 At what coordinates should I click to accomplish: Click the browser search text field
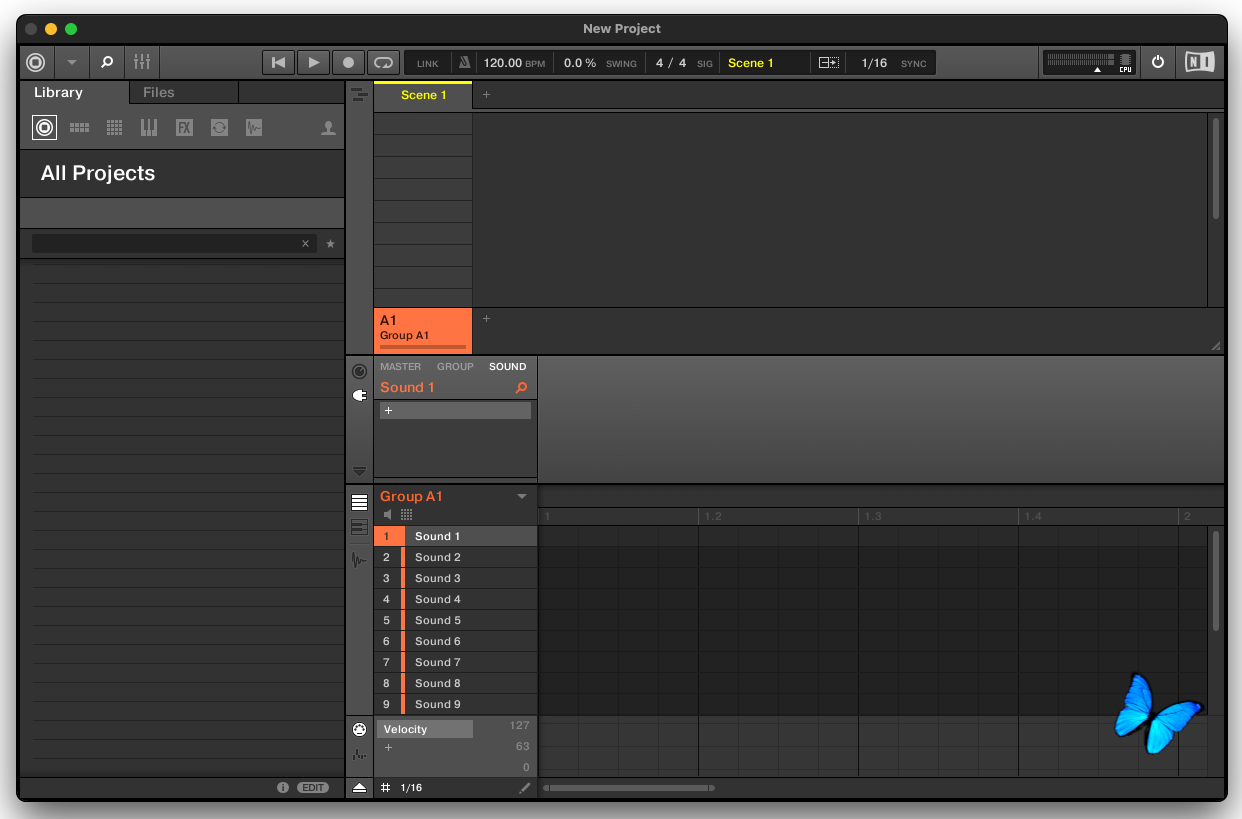165,244
